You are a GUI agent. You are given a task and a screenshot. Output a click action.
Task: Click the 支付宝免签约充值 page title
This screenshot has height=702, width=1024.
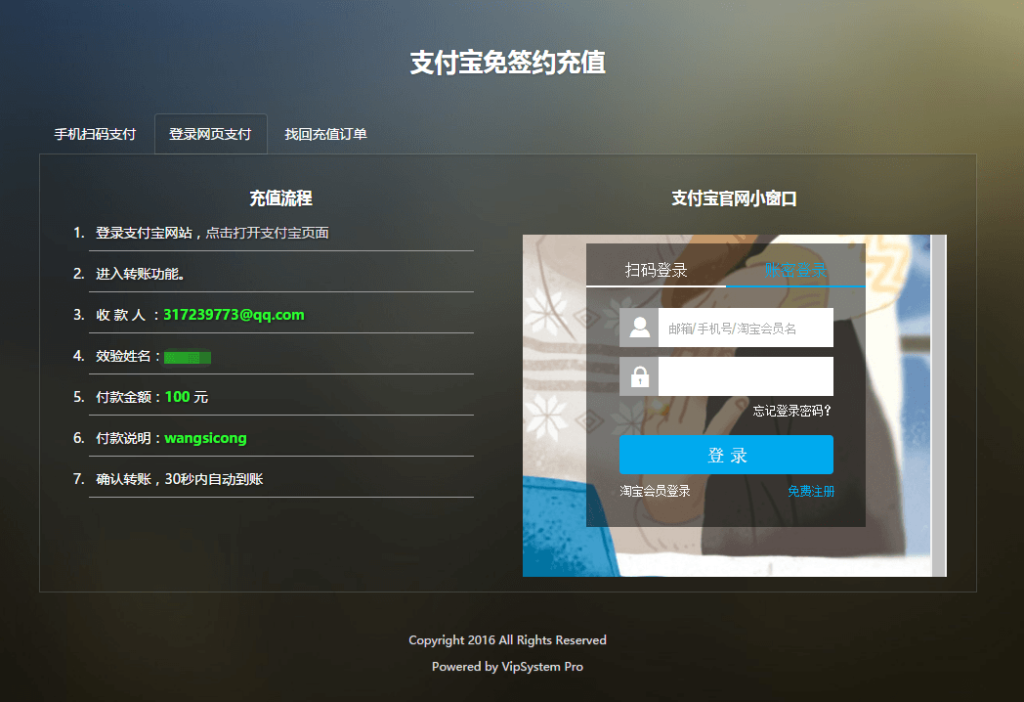click(508, 63)
